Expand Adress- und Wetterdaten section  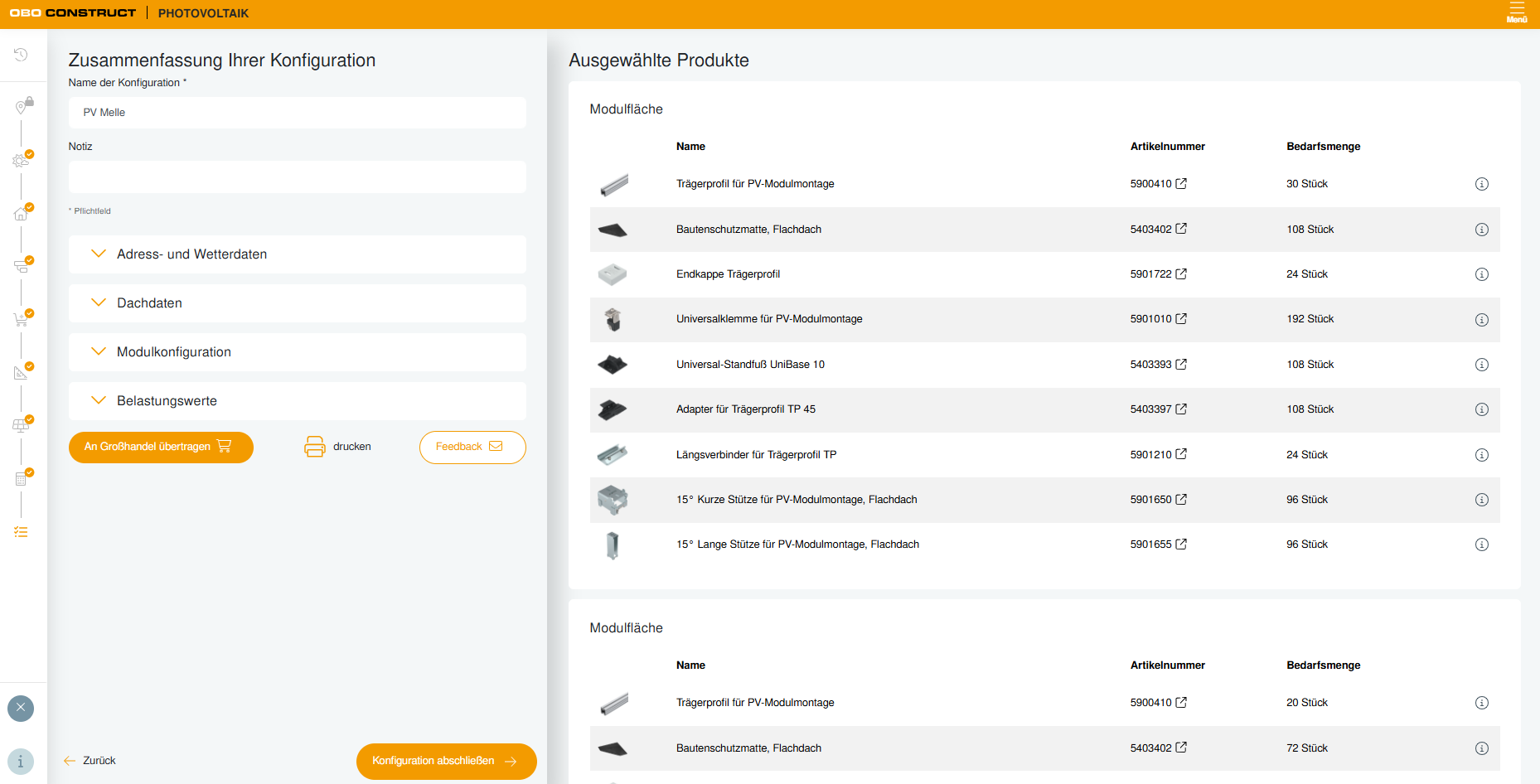(x=298, y=254)
